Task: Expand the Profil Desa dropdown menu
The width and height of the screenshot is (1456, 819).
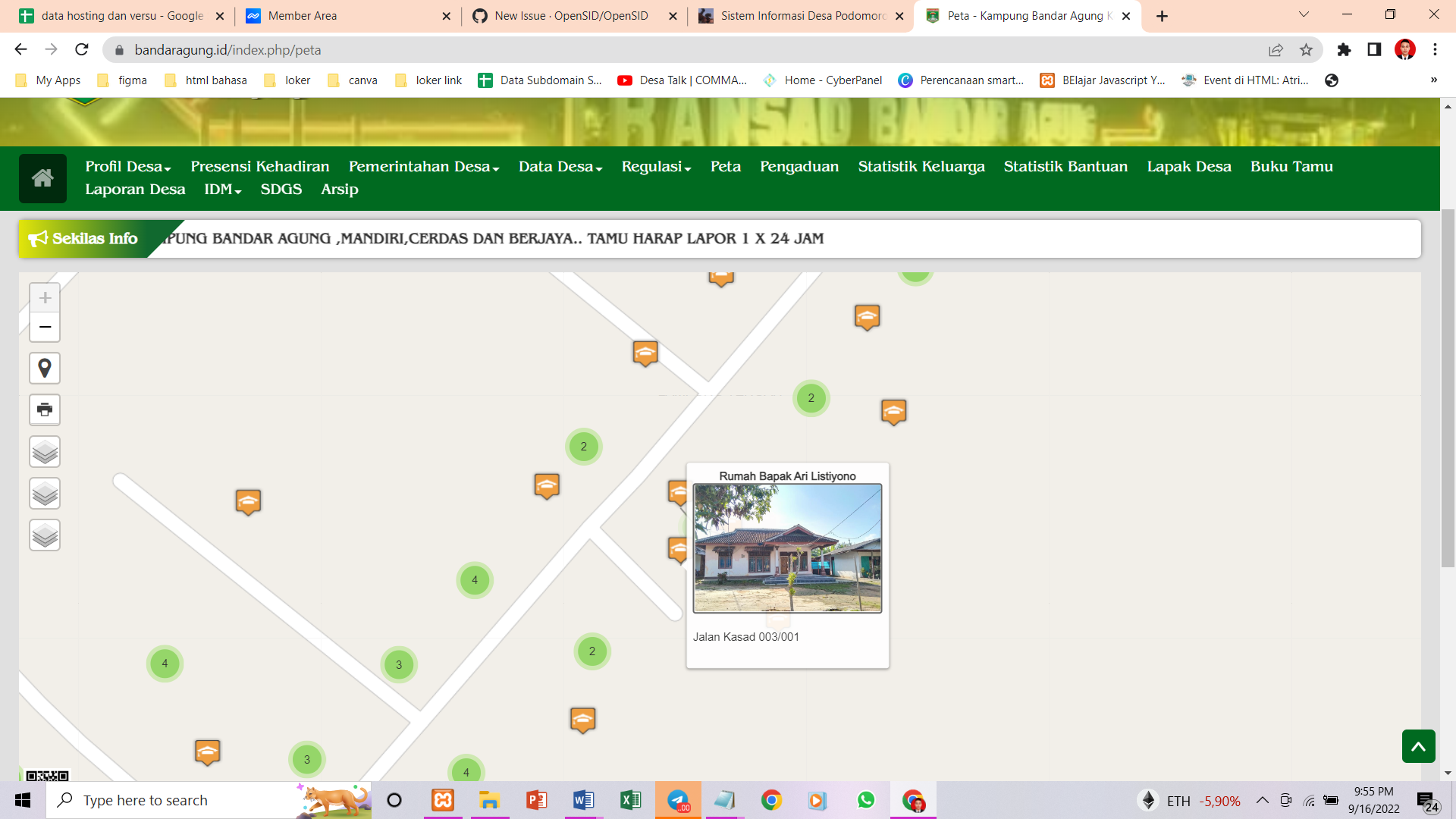Action: click(127, 166)
